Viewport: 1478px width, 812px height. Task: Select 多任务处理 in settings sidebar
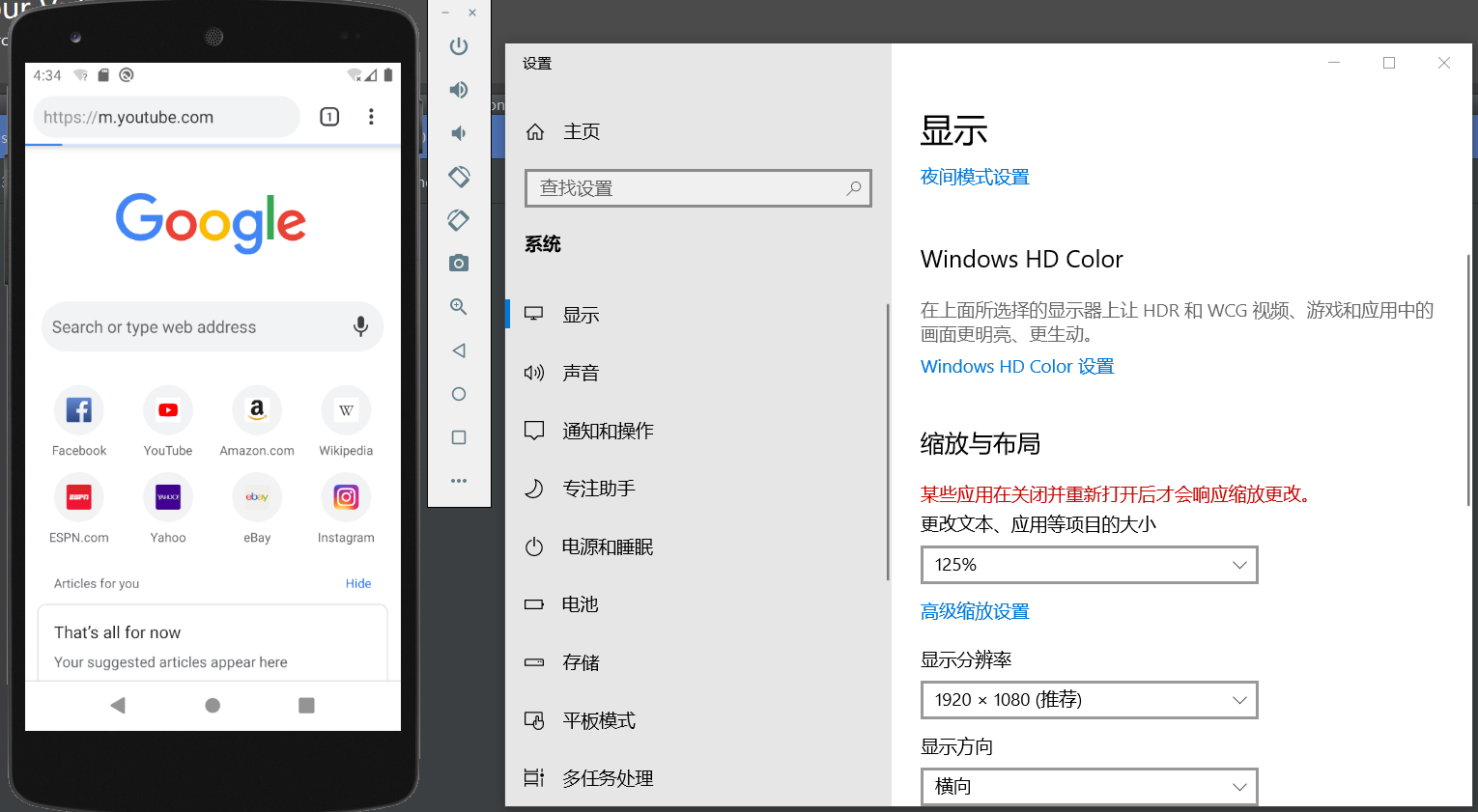coord(697,778)
